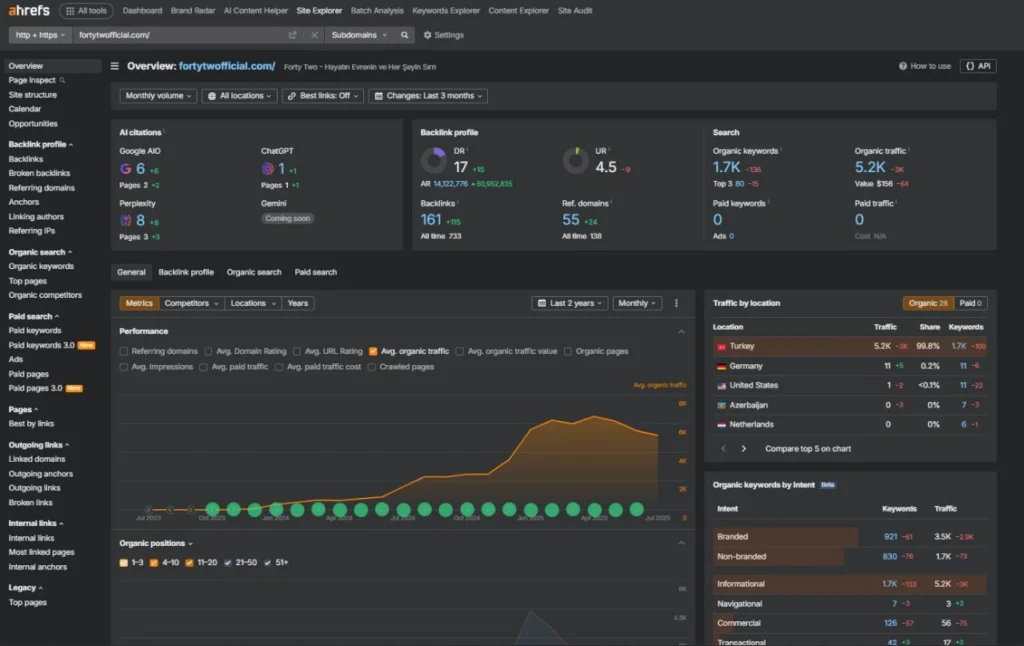Open the fortytwofficial.com/ overview link
This screenshot has height=646, width=1024.
click(x=227, y=66)
